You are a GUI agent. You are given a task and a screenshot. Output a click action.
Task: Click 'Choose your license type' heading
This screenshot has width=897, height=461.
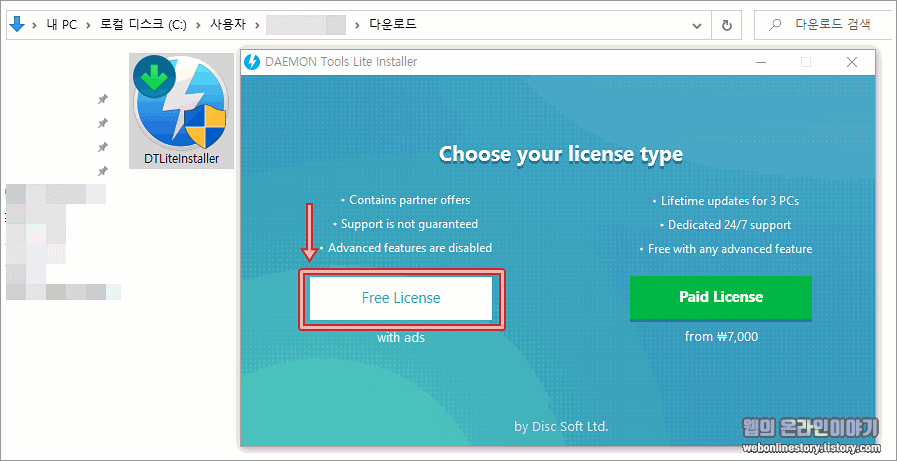coord(561,154)
